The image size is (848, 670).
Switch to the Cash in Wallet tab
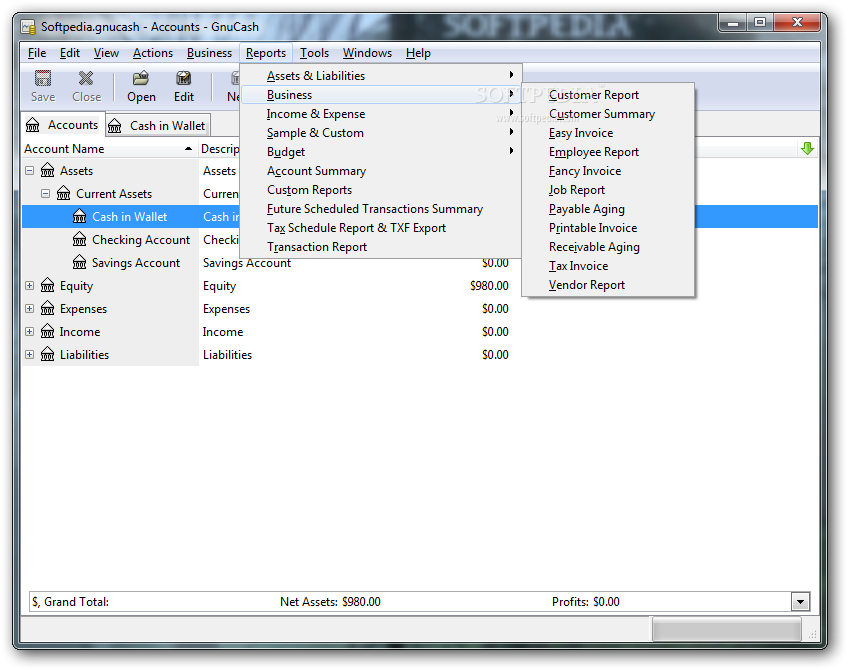tap(158, 126)
